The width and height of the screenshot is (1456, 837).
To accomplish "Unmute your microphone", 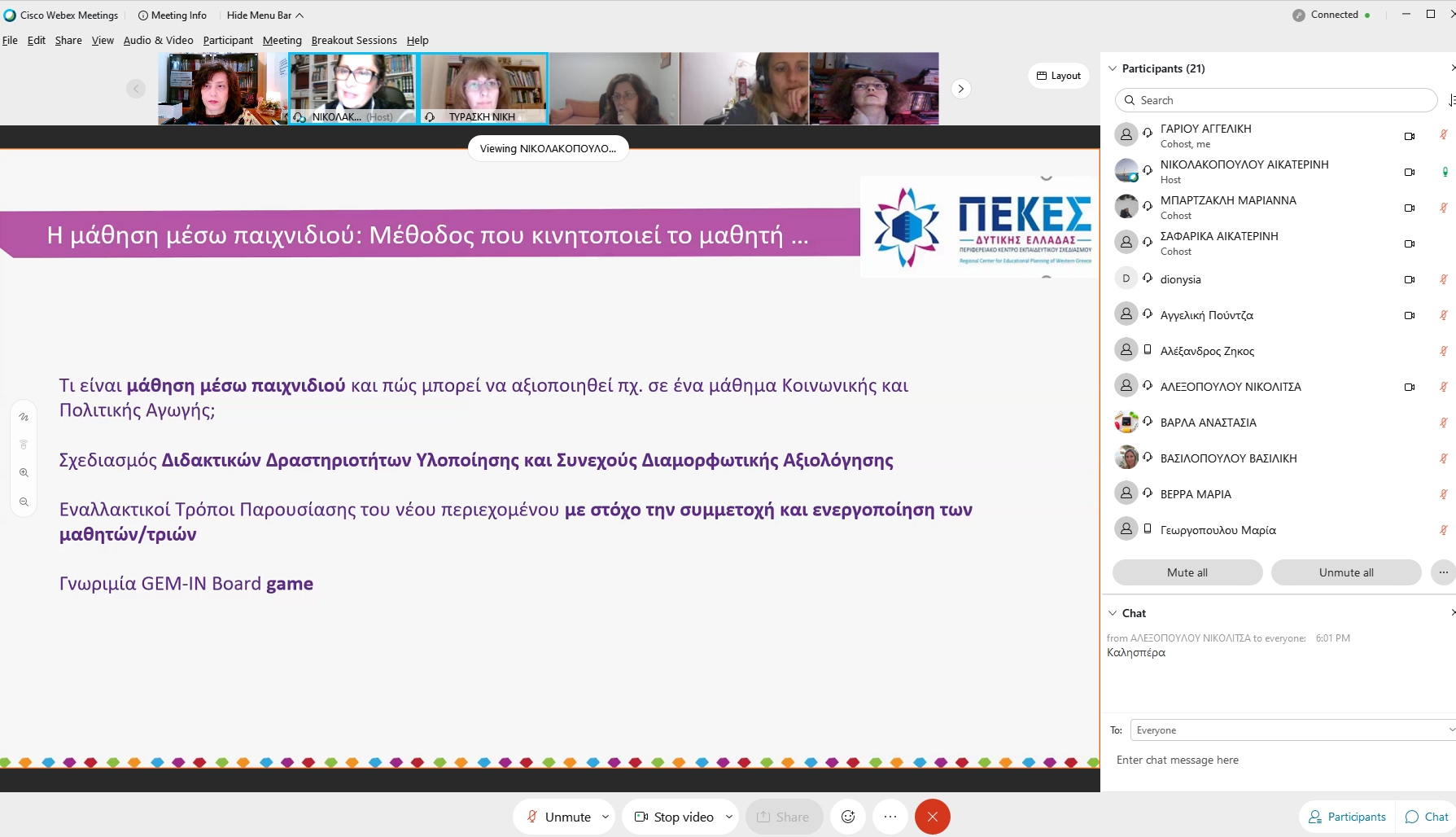I will tap(559, 817).
